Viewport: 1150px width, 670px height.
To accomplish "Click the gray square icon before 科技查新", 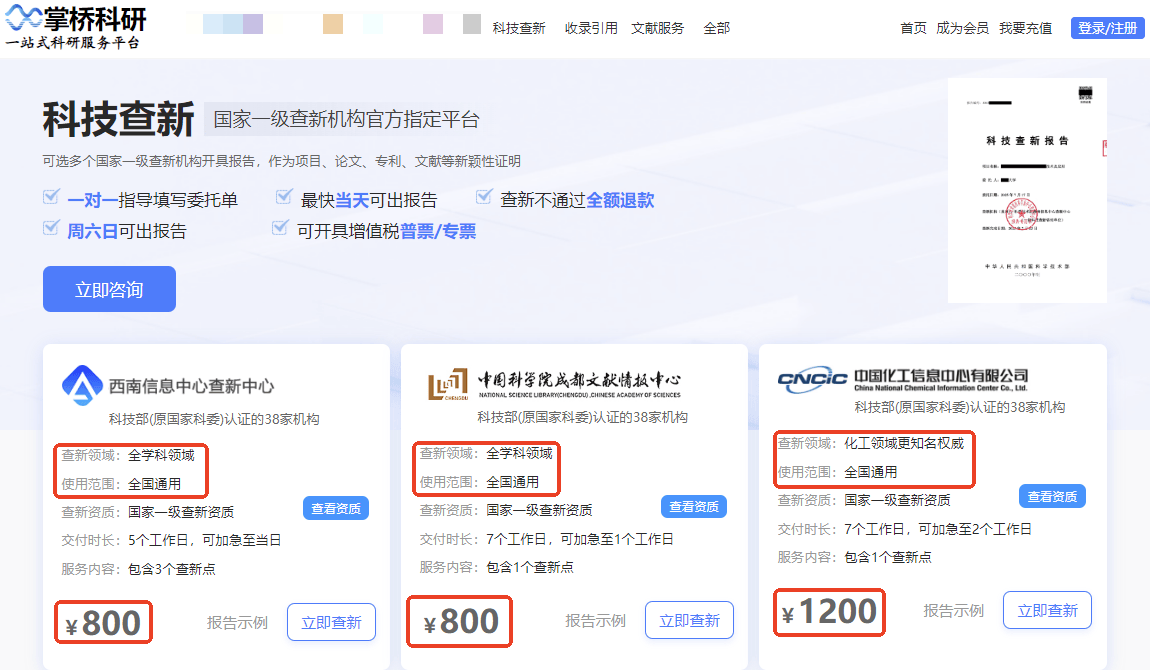I will point(472,27).
